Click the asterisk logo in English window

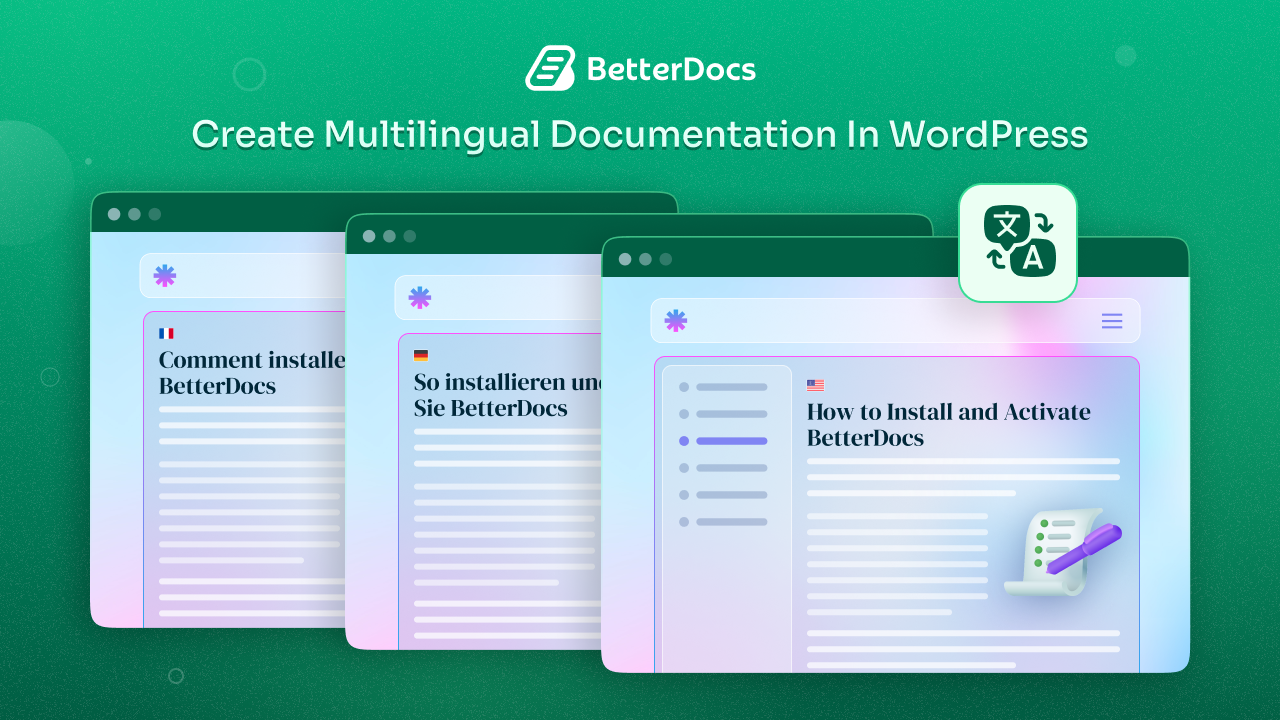(x=676, y=321)
